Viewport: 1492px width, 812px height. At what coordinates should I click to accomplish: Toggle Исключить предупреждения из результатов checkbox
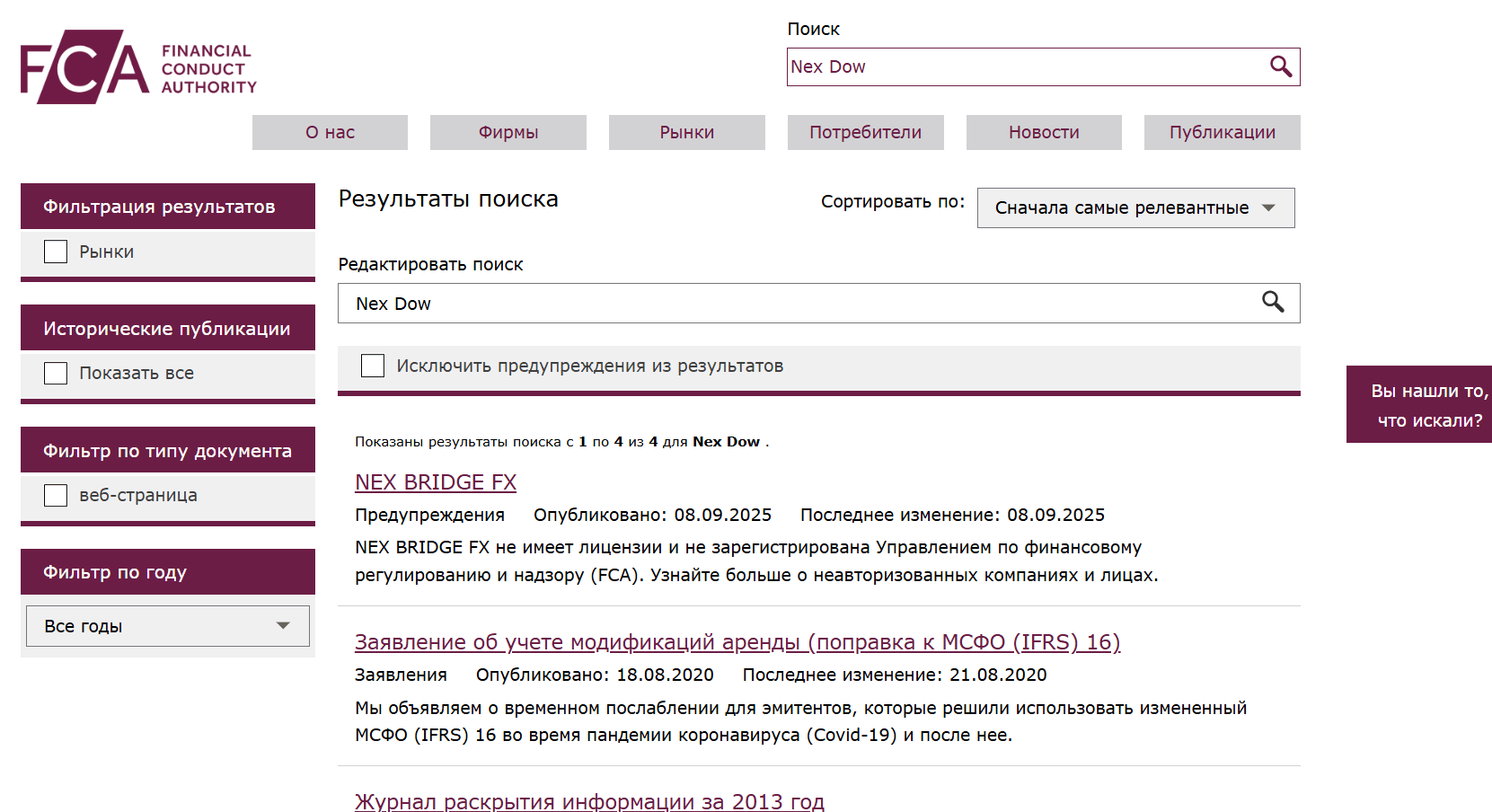[x=373, y=366]
